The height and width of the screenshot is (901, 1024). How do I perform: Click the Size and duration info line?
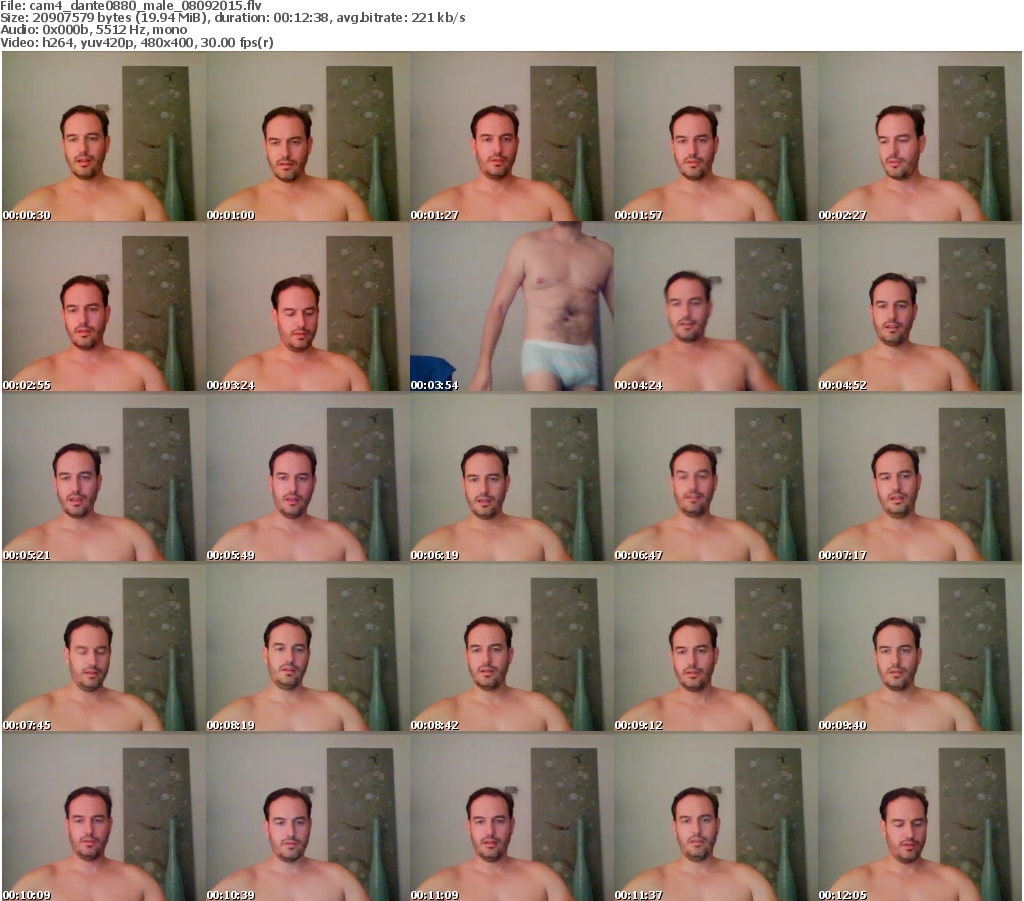(x=232, y=18)
